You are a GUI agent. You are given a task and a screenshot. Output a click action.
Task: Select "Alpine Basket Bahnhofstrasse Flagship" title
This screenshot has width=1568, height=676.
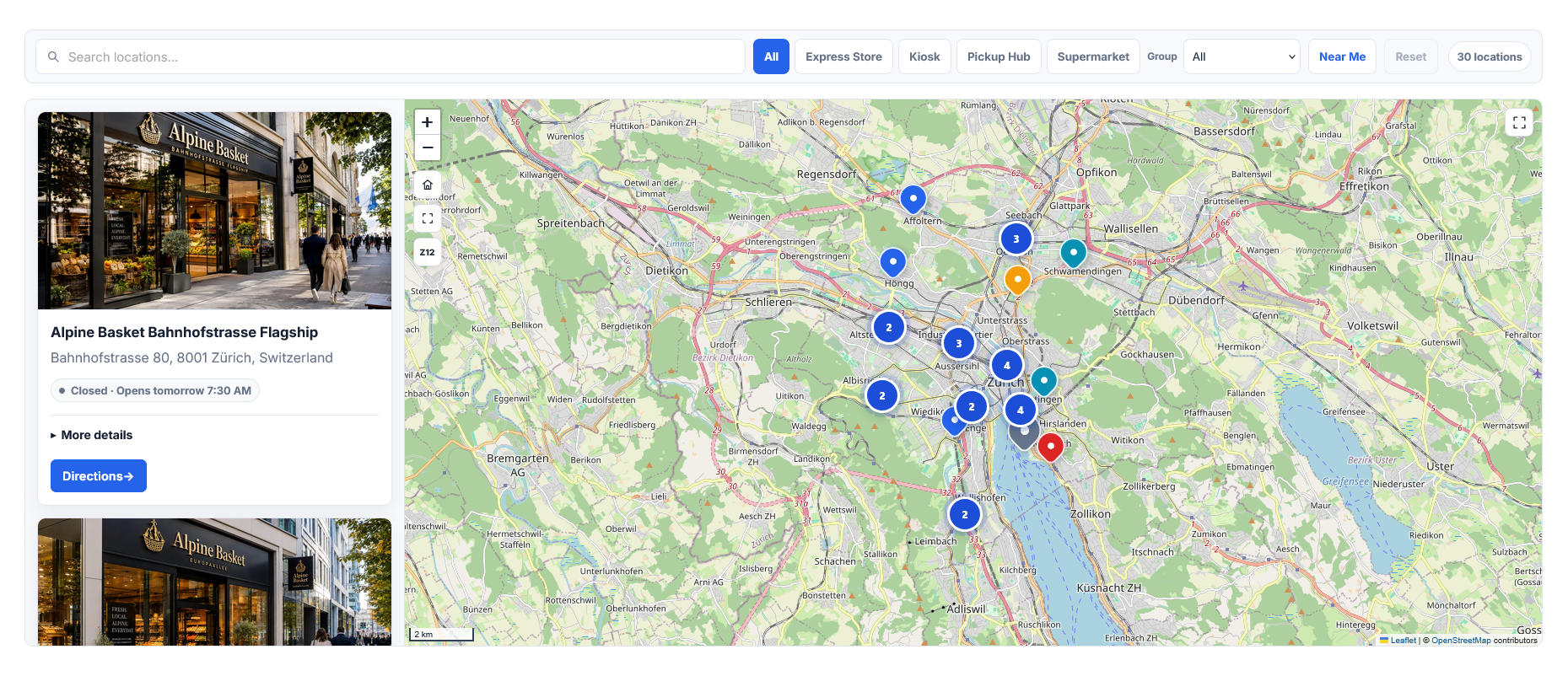point(184,332)
